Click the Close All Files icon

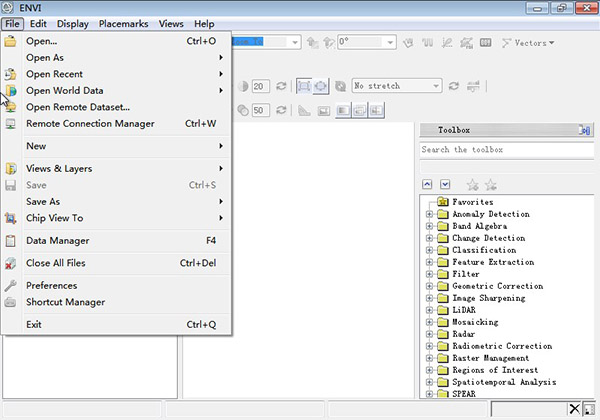(10, 263)
